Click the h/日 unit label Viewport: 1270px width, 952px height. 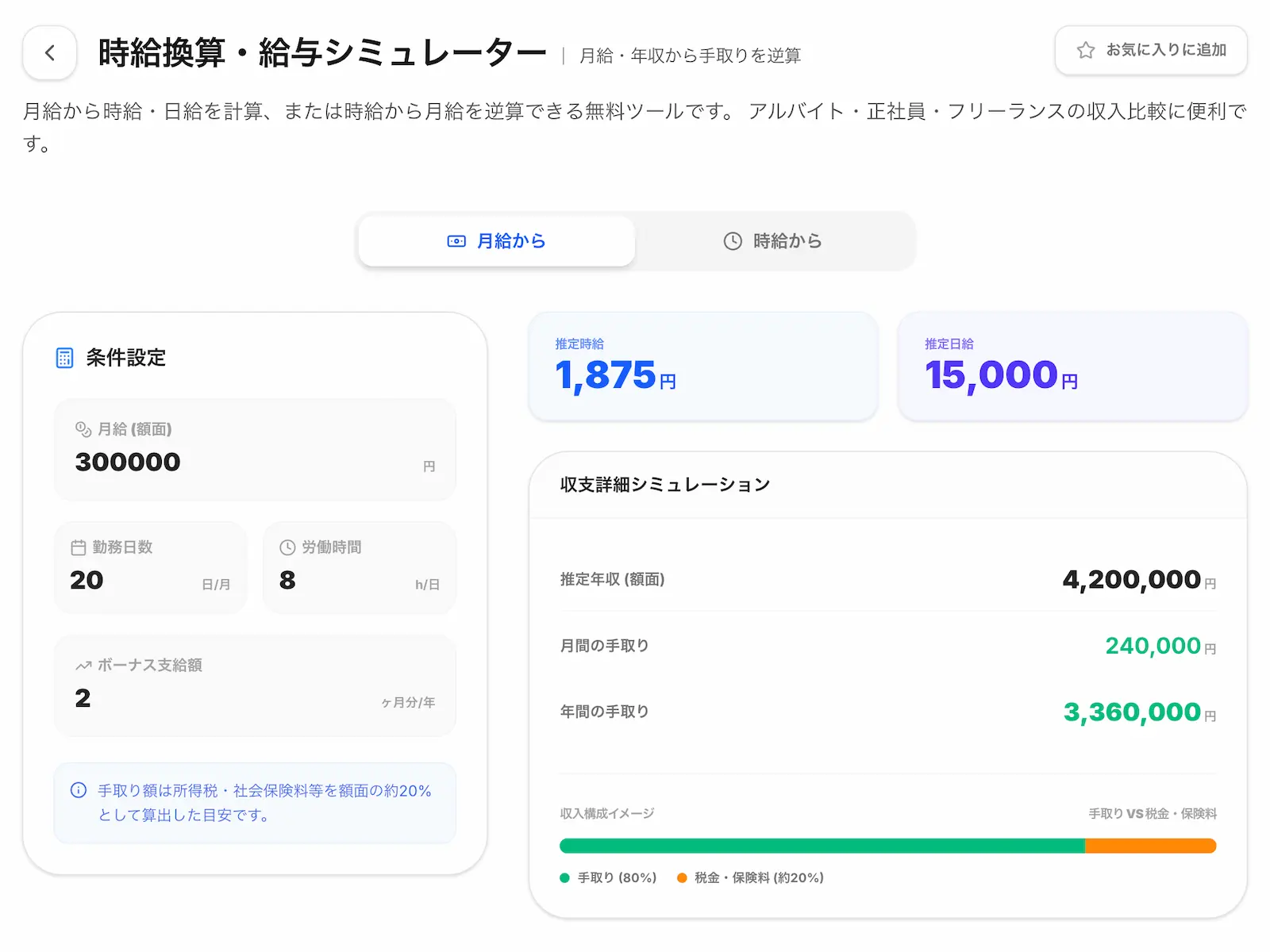click(x=427, y=585)
